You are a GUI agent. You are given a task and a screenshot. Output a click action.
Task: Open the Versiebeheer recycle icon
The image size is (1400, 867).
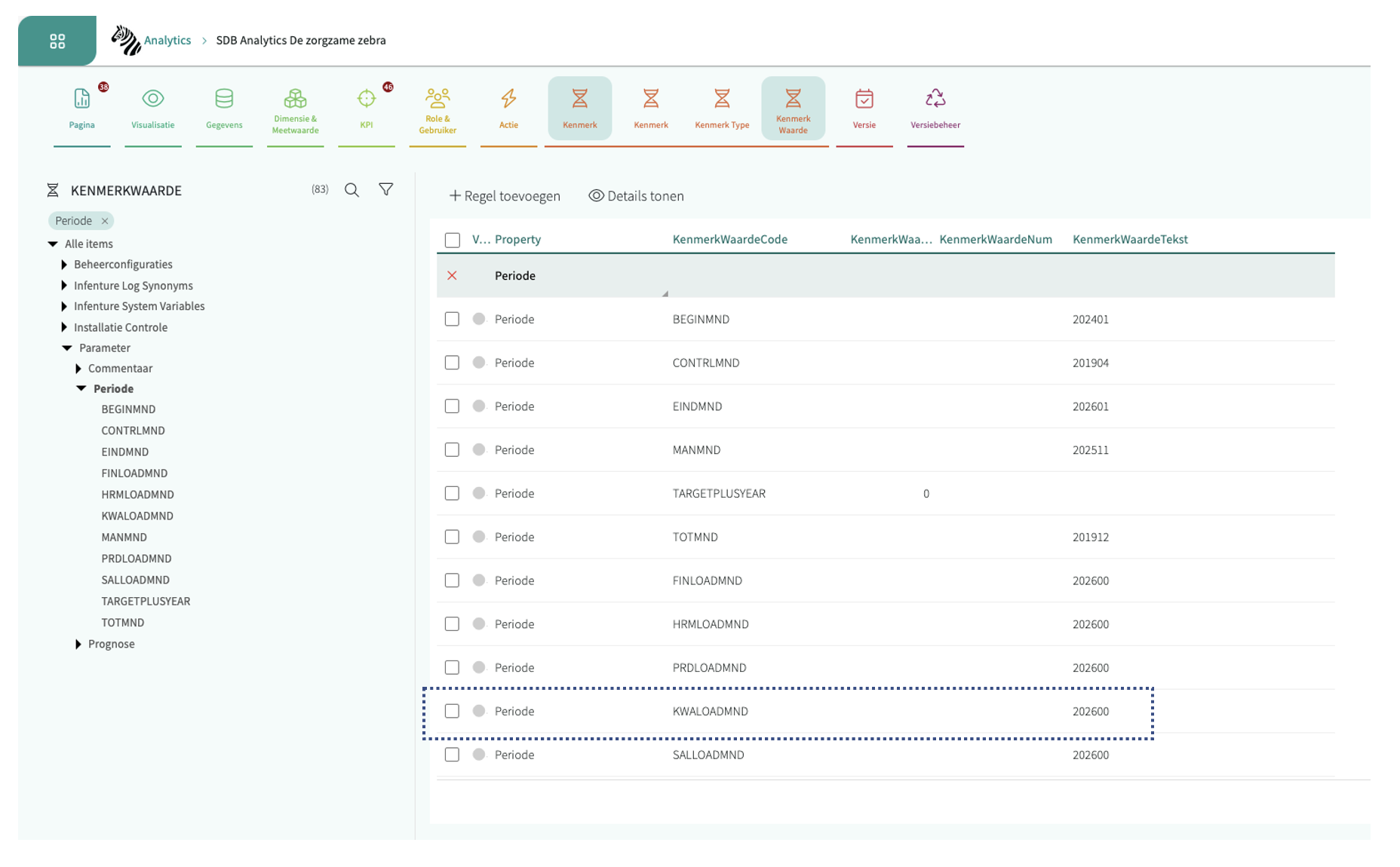pyautogui.click(x=935, y=99)
